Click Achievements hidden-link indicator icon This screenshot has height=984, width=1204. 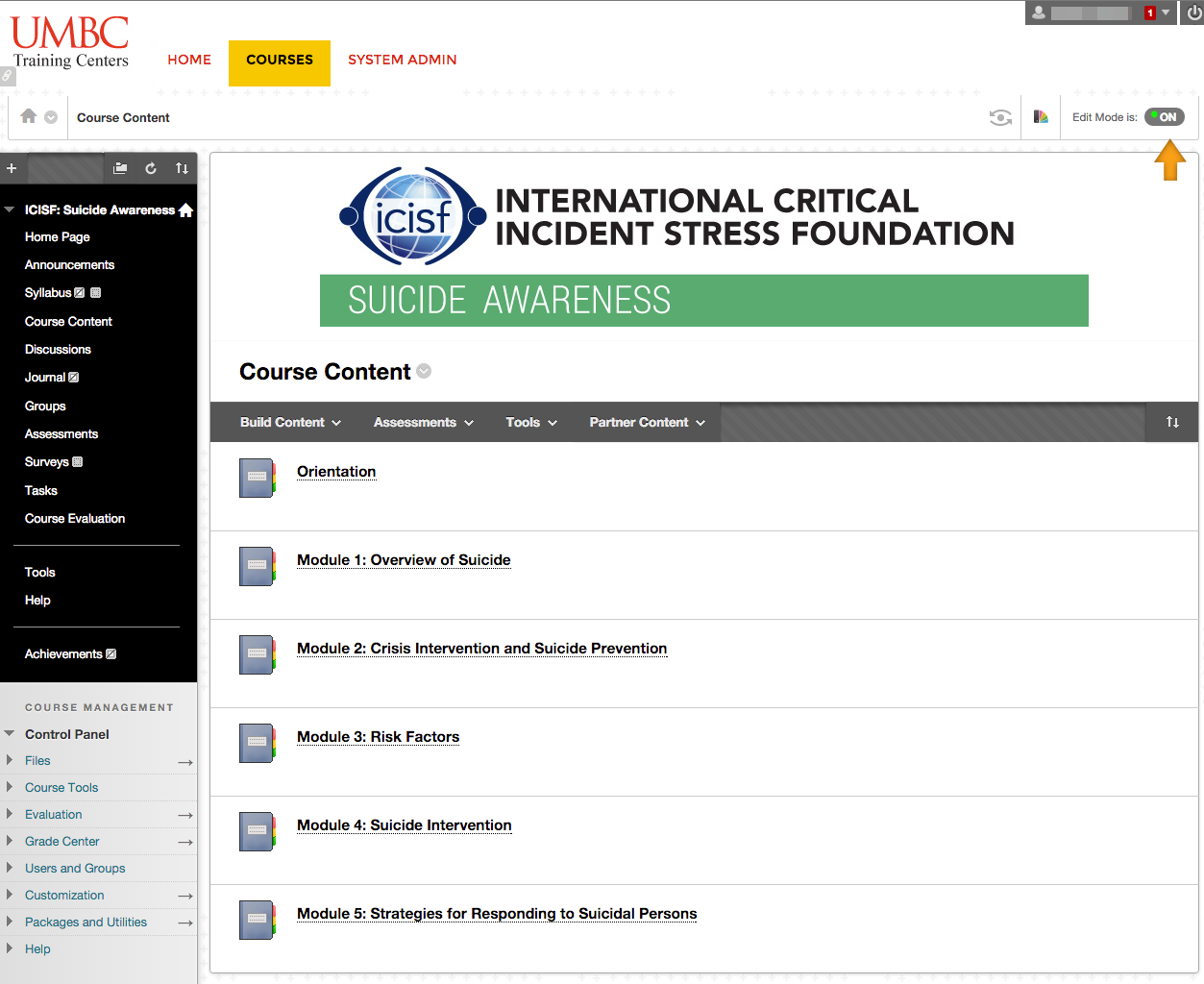coord(111,654)
